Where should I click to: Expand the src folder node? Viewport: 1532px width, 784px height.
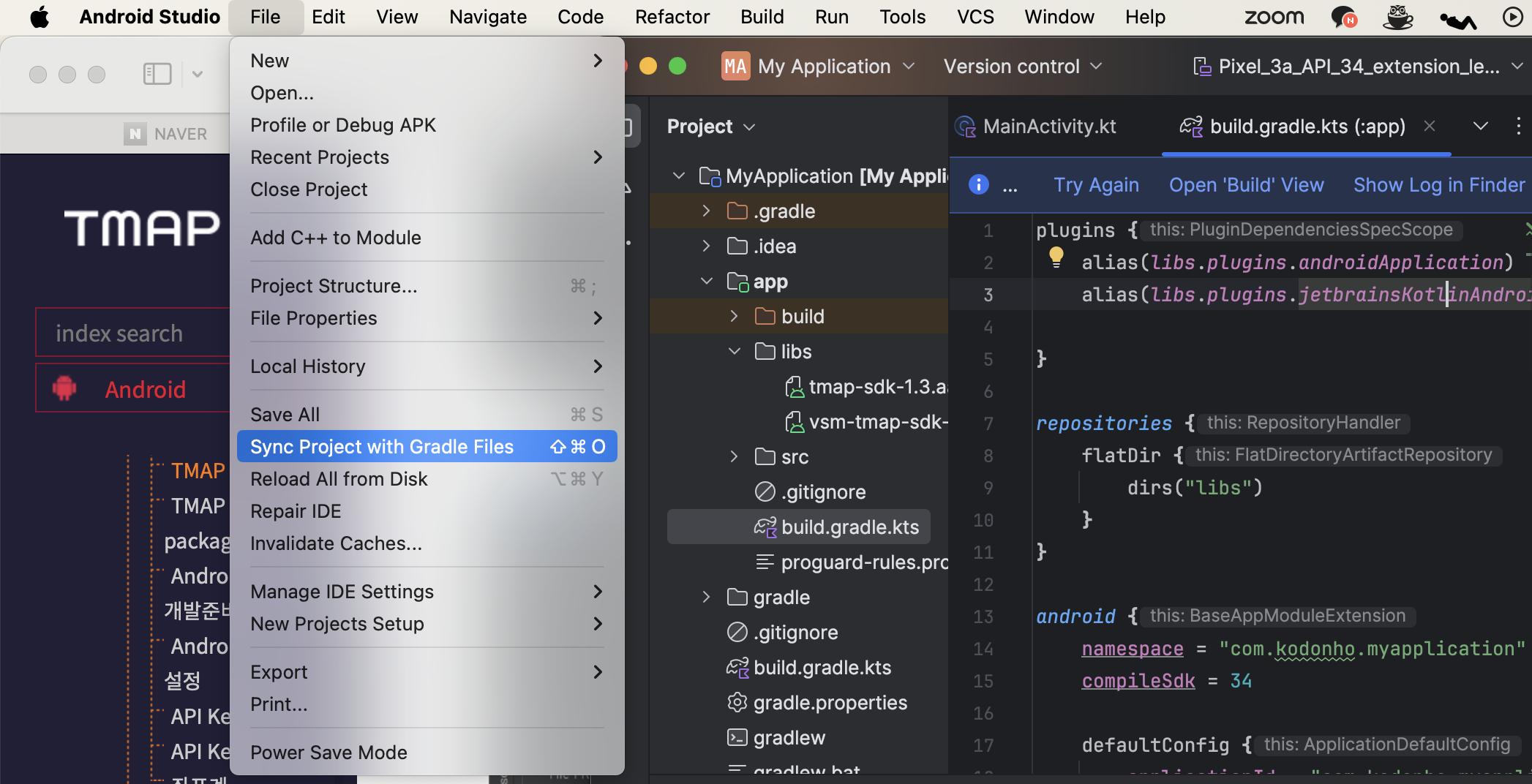click(734, 457)
